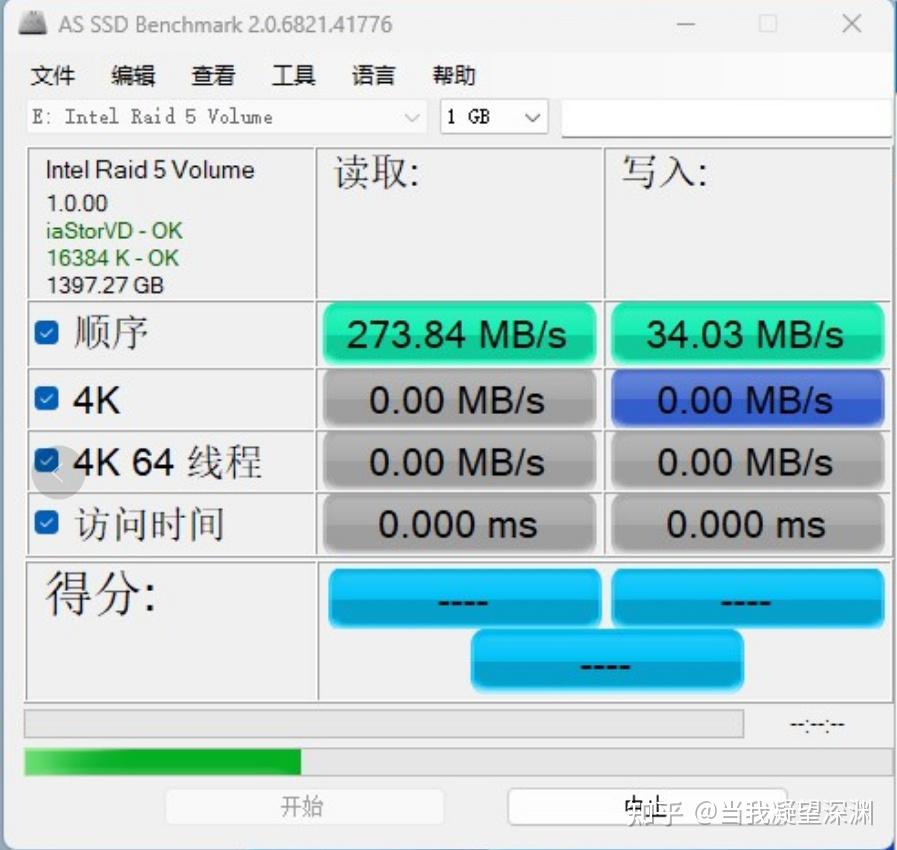The image size is (897, 850).
Task: Open the 文件 menu
Action: [54, 75]
